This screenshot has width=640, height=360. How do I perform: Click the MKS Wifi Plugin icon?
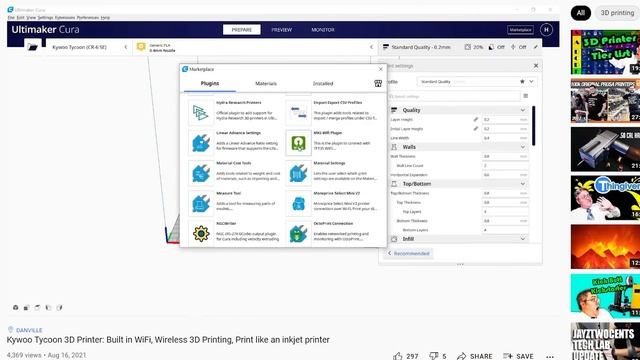click(x=298, y=143)
